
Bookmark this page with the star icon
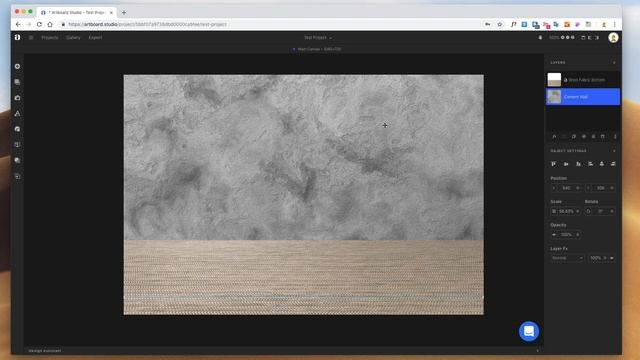point(500,24)
